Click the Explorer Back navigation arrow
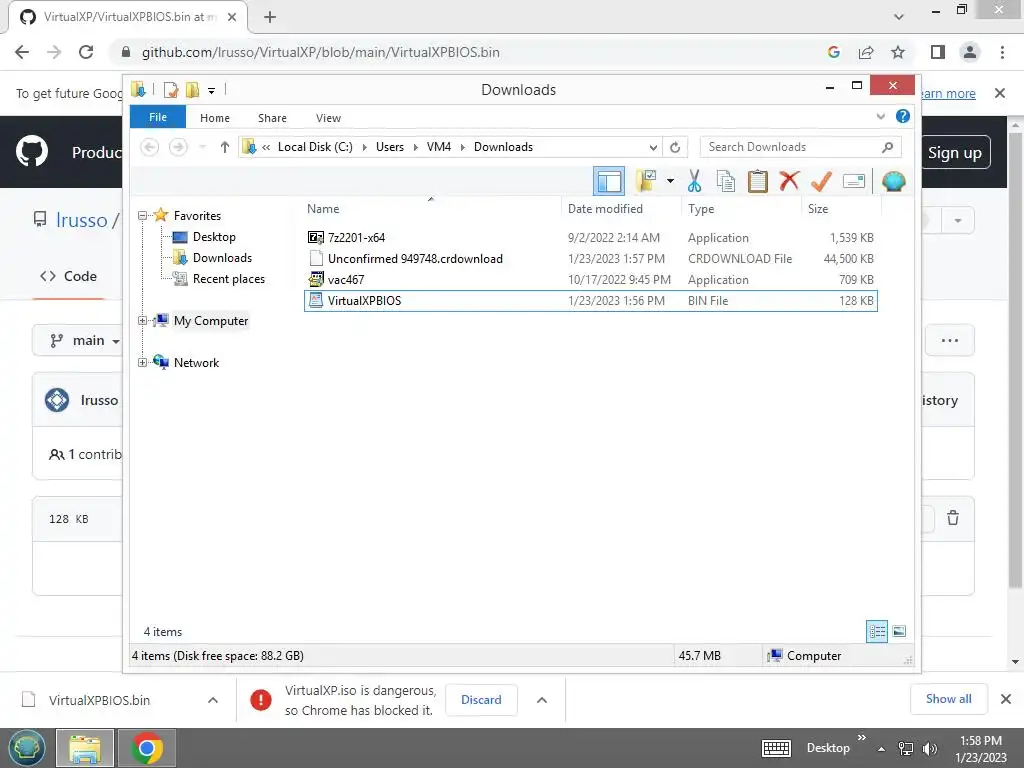The width and height of the screenshot is (1024, 768). [x=150, y=147]
